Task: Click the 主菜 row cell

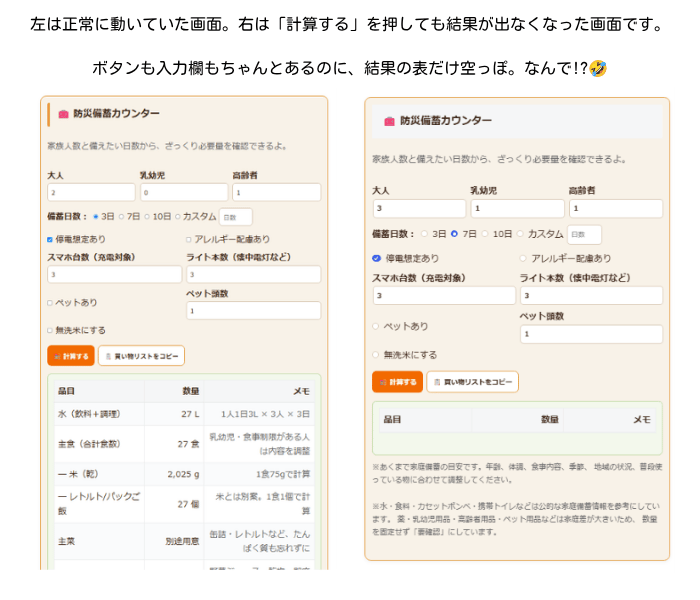Action: 99,541
